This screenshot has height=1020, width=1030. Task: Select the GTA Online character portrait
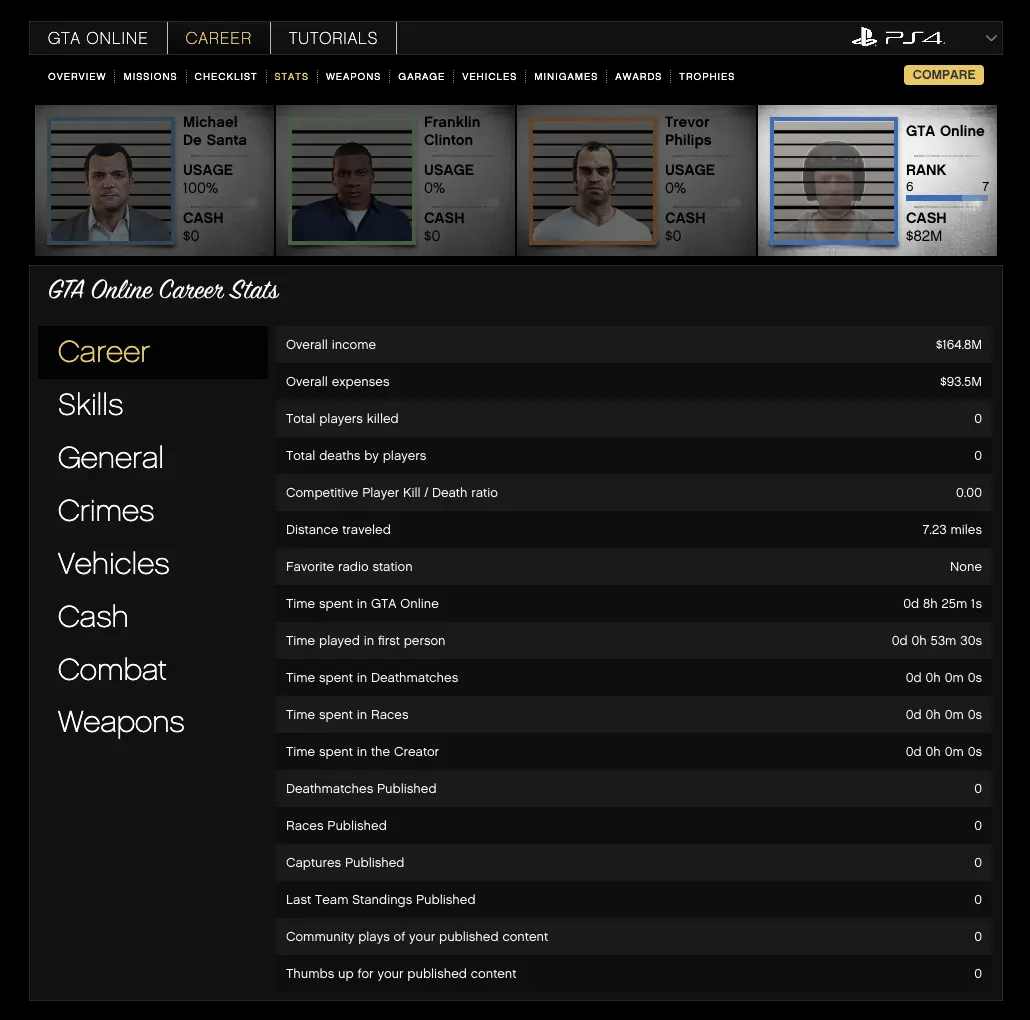833,181
